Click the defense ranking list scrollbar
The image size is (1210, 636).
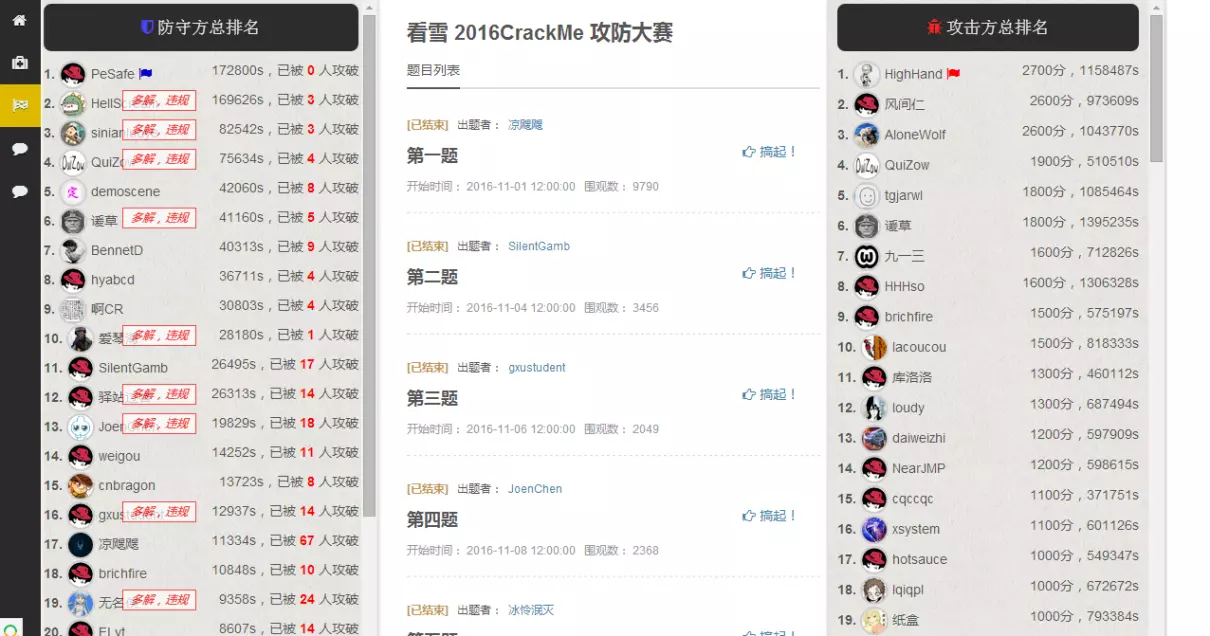(x=369, y=265)
